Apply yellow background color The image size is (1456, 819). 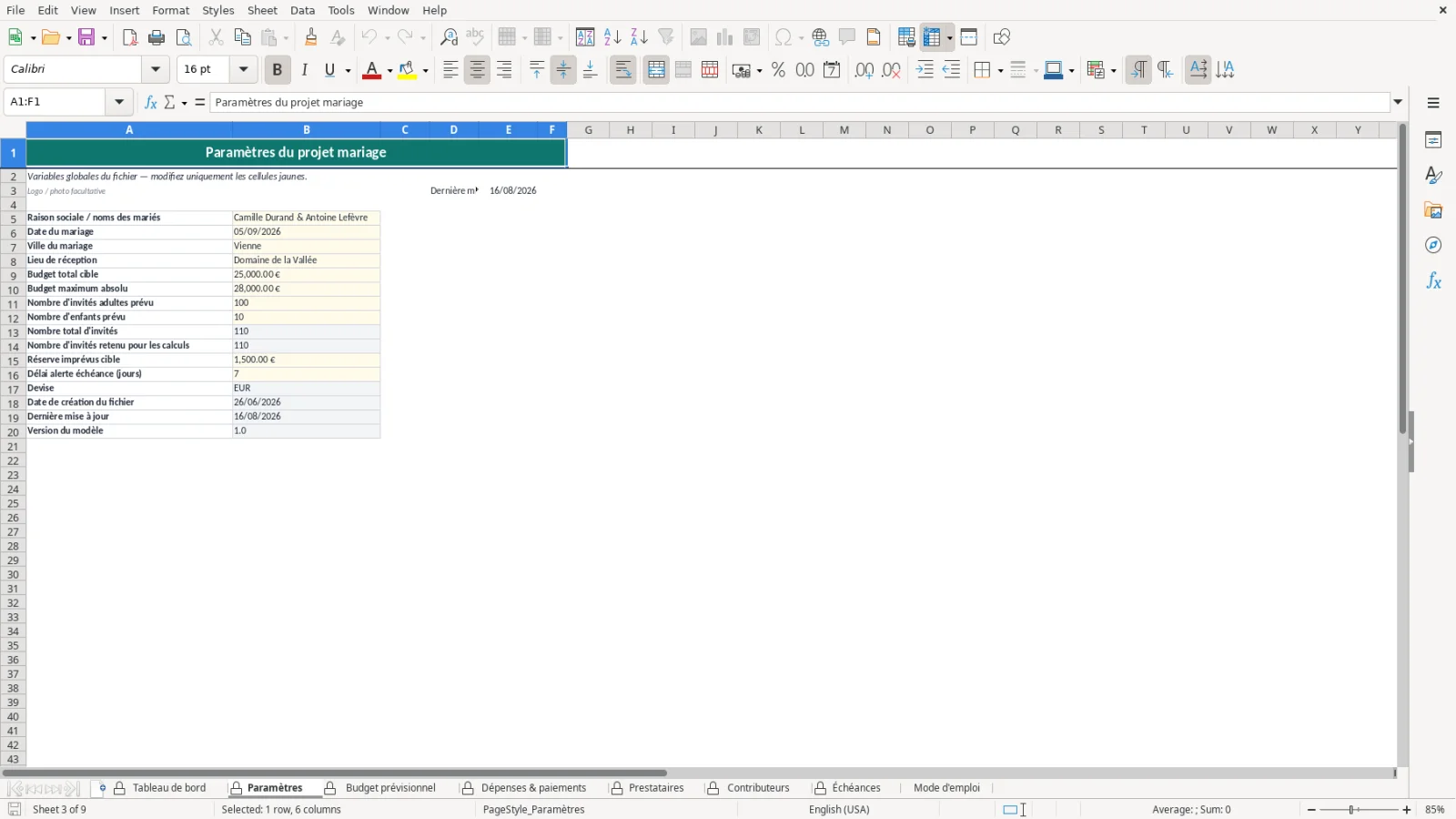point(407,70)
